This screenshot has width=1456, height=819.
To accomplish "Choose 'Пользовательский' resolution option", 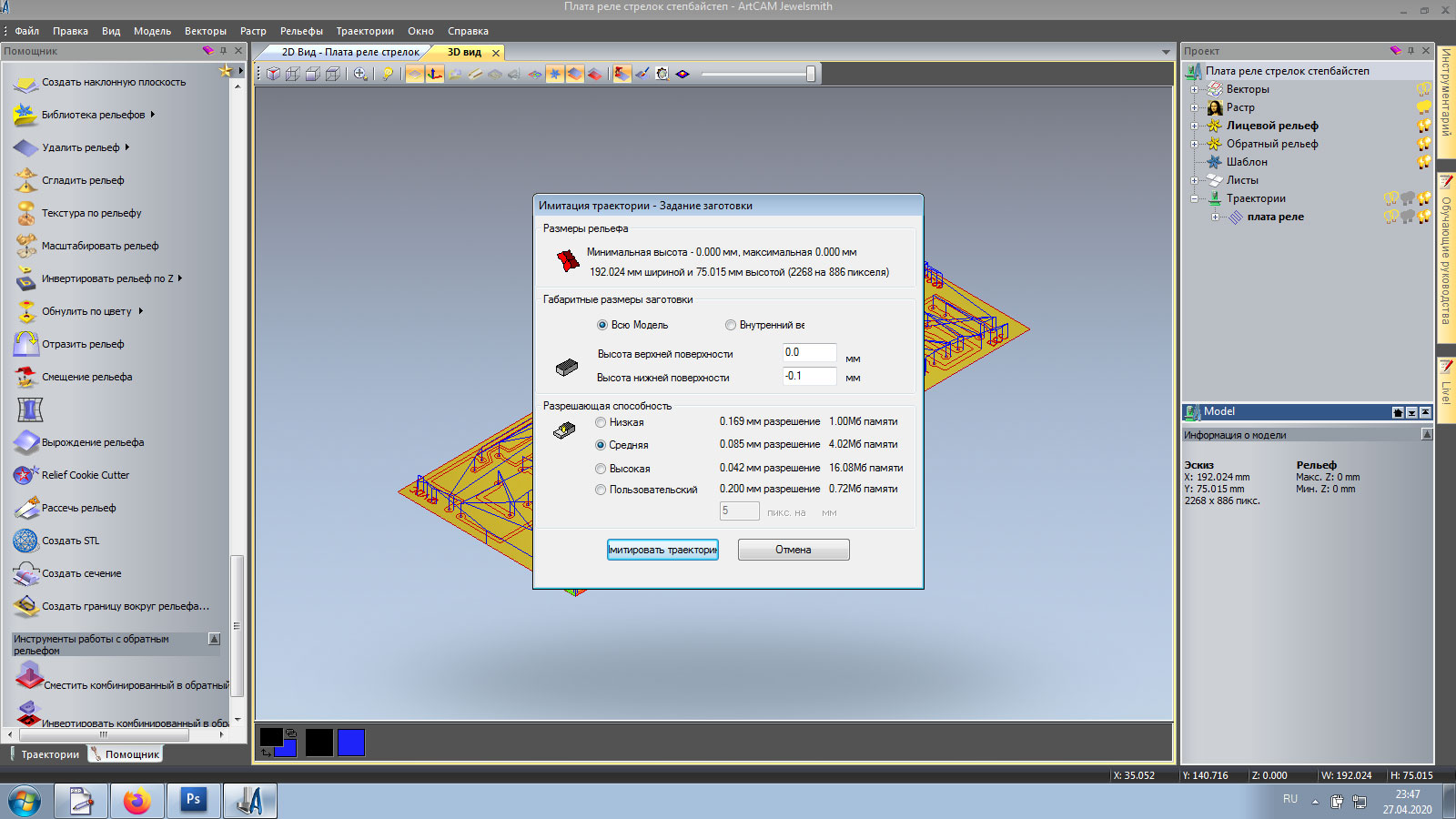I will [x=601, y=490].
